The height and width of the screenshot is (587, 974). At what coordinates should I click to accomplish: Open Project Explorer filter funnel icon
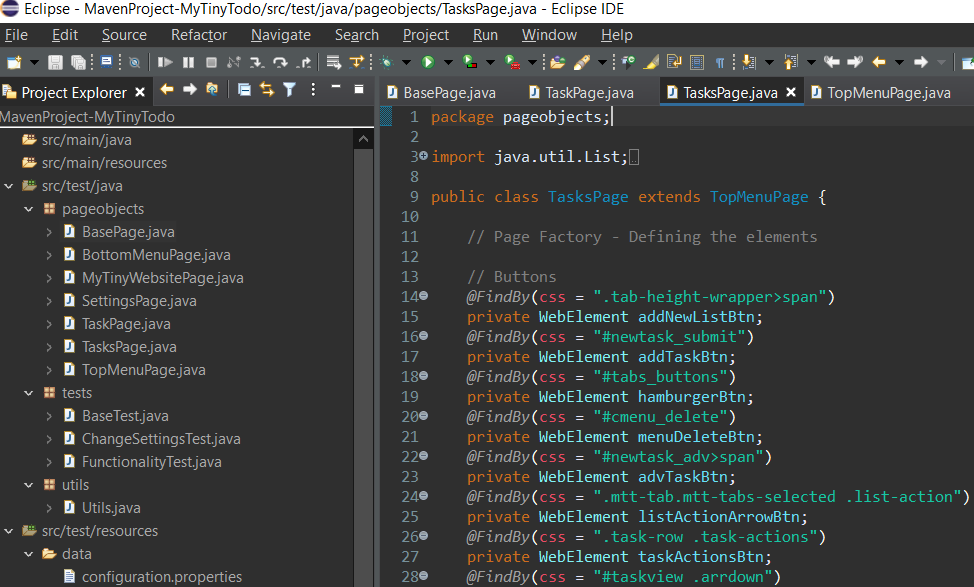[x=289, y=90]
